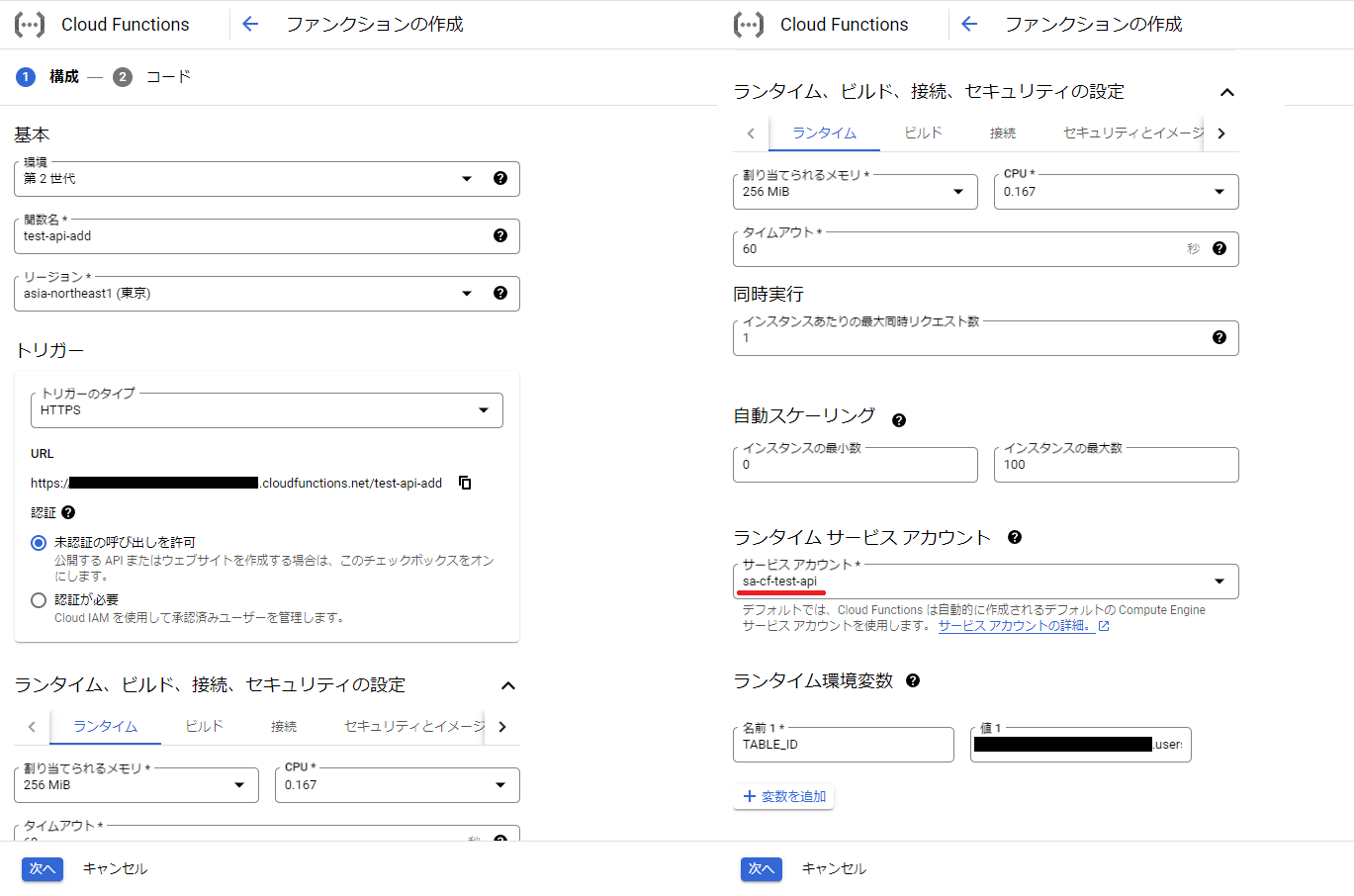
Task: Select 接続 tab in right panel
Action: tap(1003, 133)
